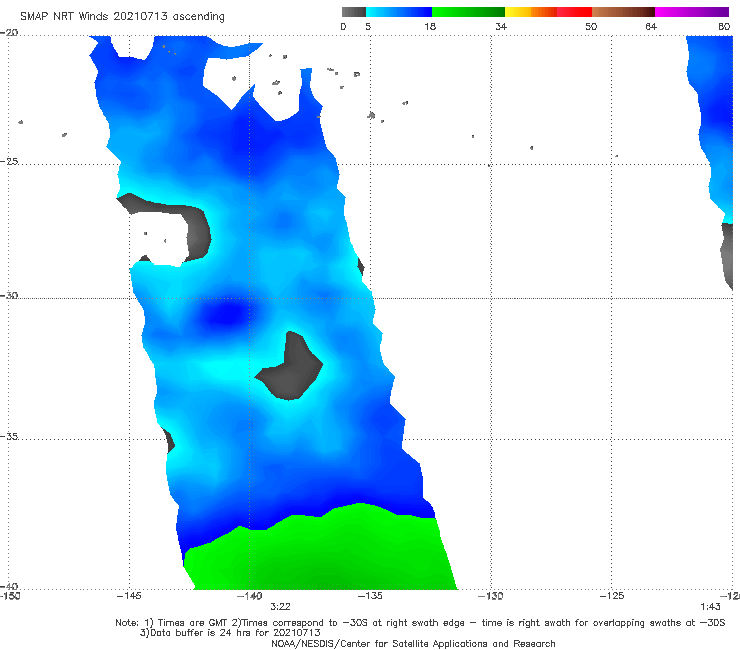Click the longitude label '-145'

[129, 596]
